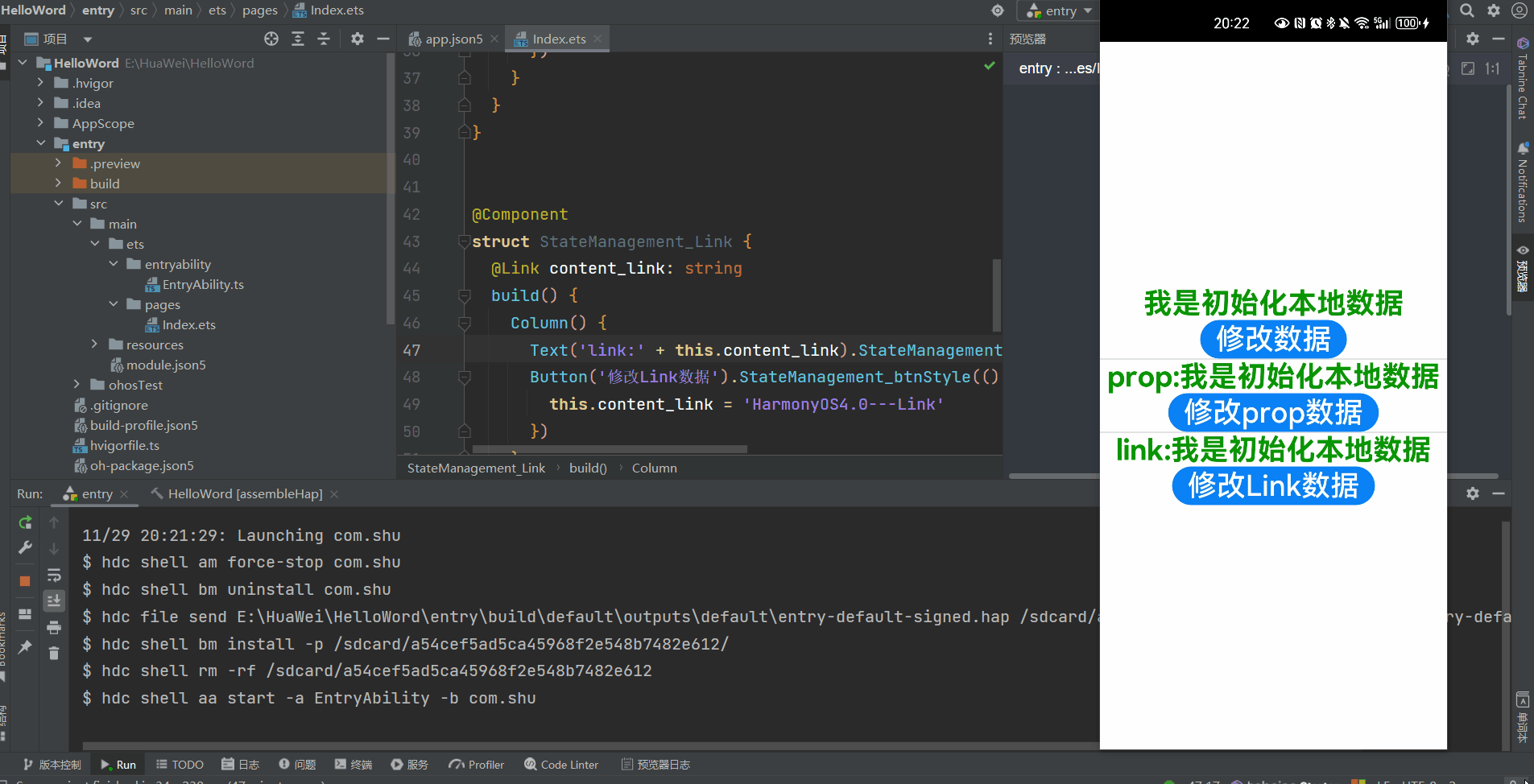The height and width of the screenshot is (784, 1534).
Task: Open editor tabs more-options menu
Action: [990, 39]
